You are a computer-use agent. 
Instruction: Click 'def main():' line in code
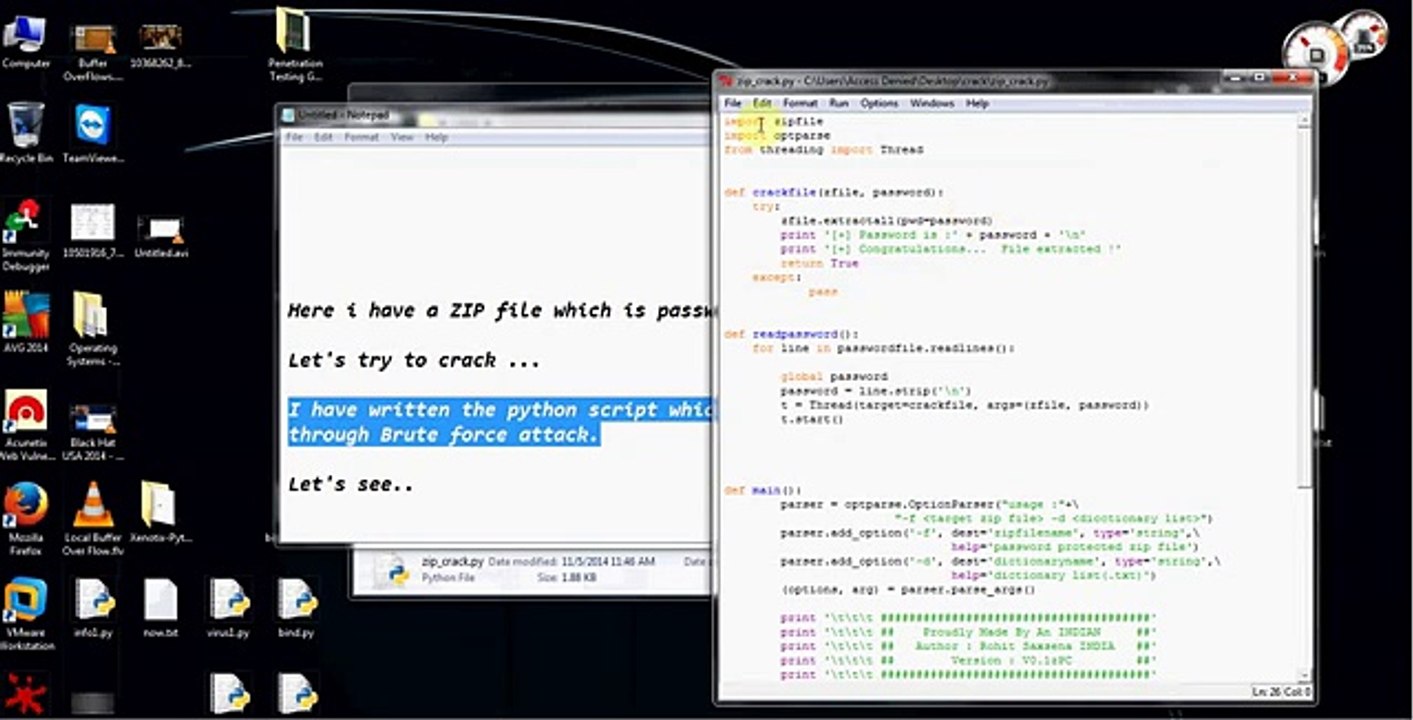click(x=763, y=490)
